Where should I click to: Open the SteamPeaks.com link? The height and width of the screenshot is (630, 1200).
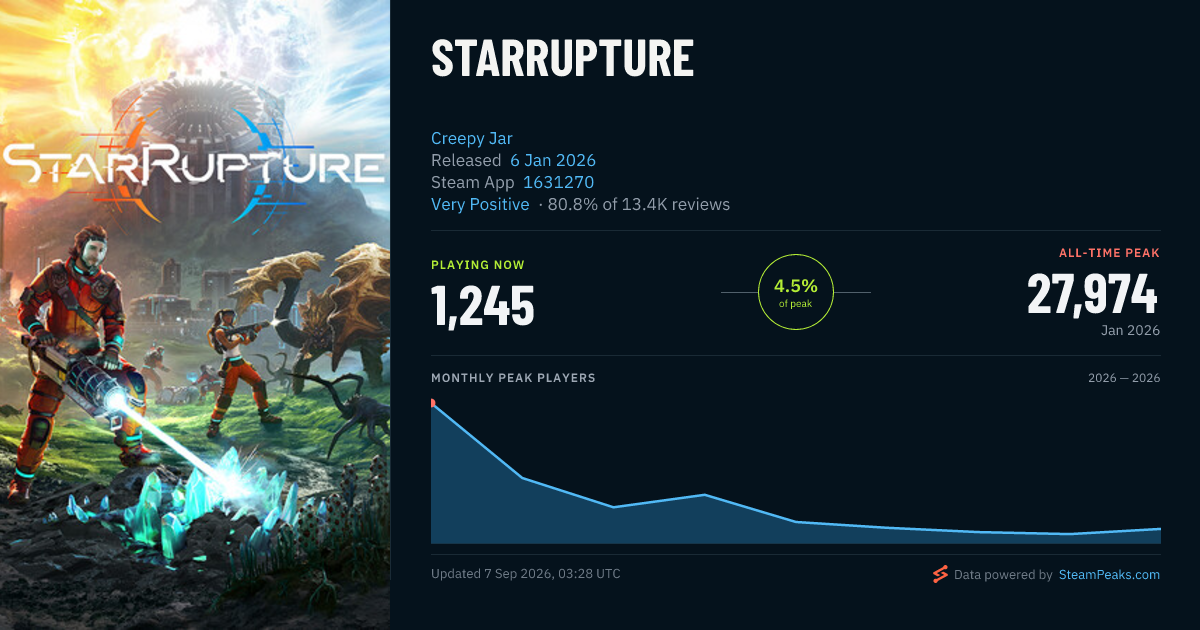tap(1109, 575)
